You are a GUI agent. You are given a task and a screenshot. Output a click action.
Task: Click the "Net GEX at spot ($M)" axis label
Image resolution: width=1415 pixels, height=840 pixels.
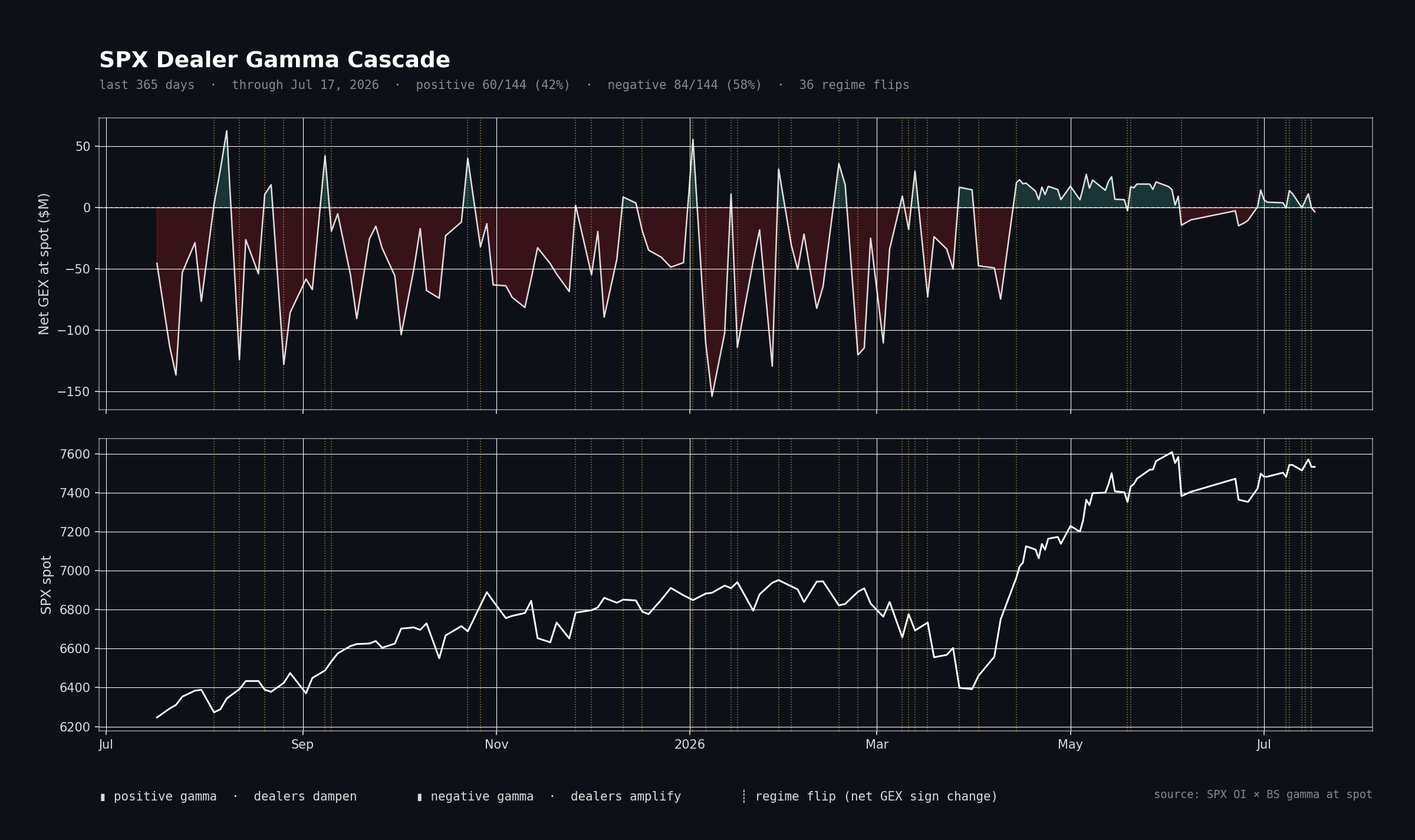coord(44,264)
